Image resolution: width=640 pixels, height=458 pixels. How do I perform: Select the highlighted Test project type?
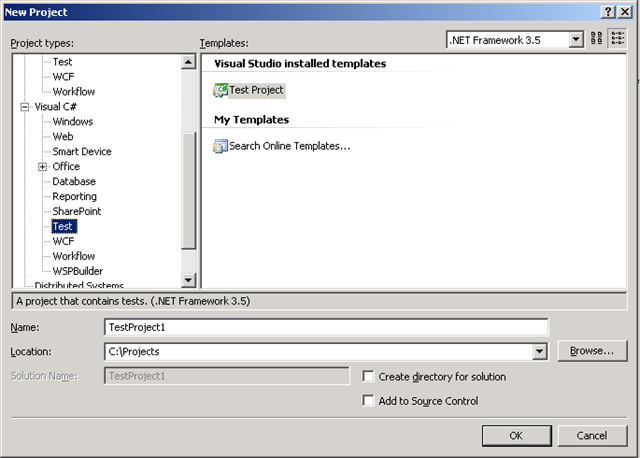[64, 227]
